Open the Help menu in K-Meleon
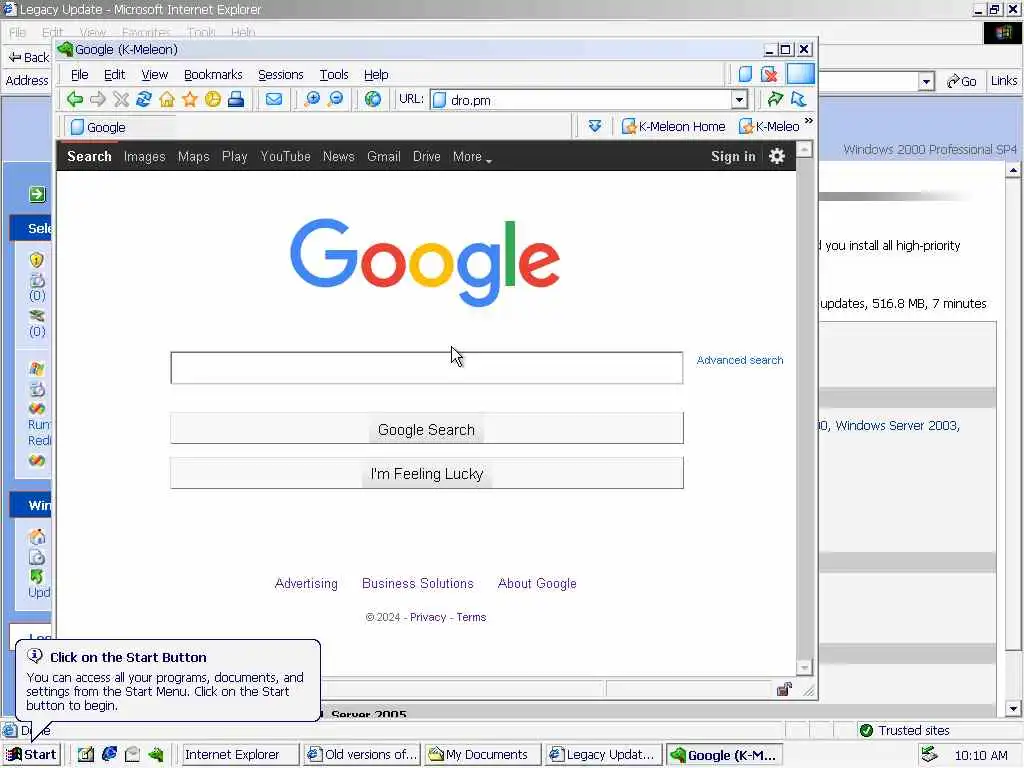Screen dimensions: 1024x768 [x=376, y=74]
